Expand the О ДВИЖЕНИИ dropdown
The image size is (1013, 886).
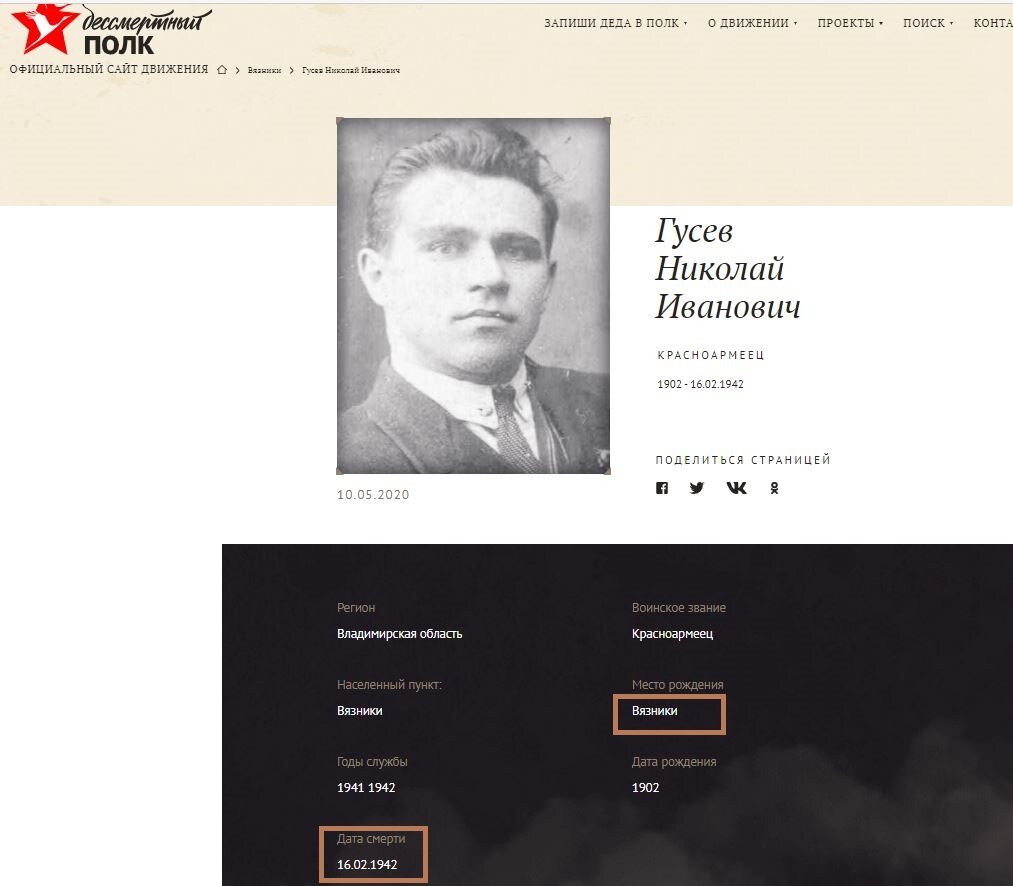752,23
